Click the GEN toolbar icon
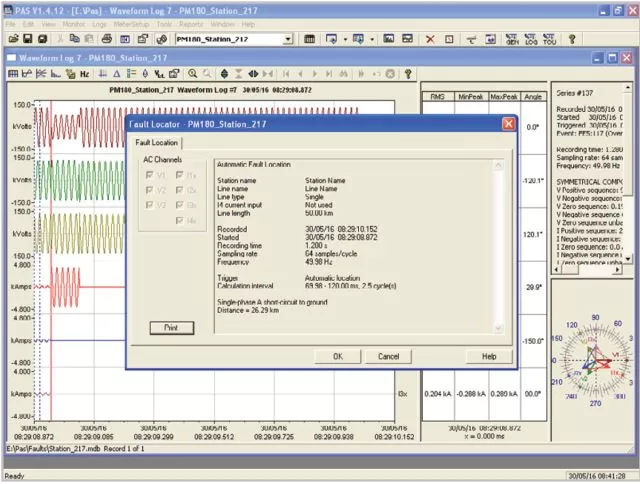 [513, 39]
